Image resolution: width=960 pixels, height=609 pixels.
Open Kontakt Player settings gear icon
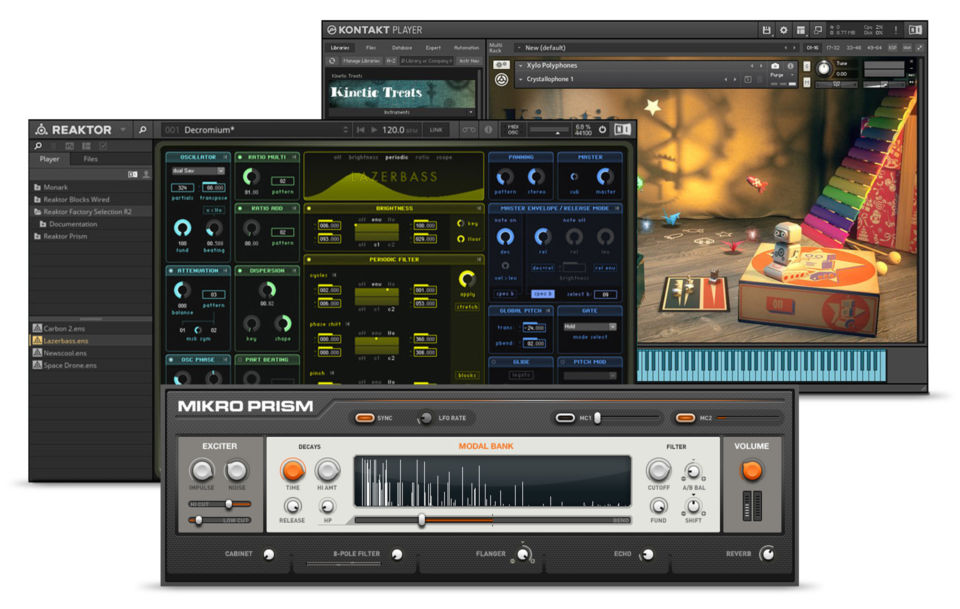783,29
